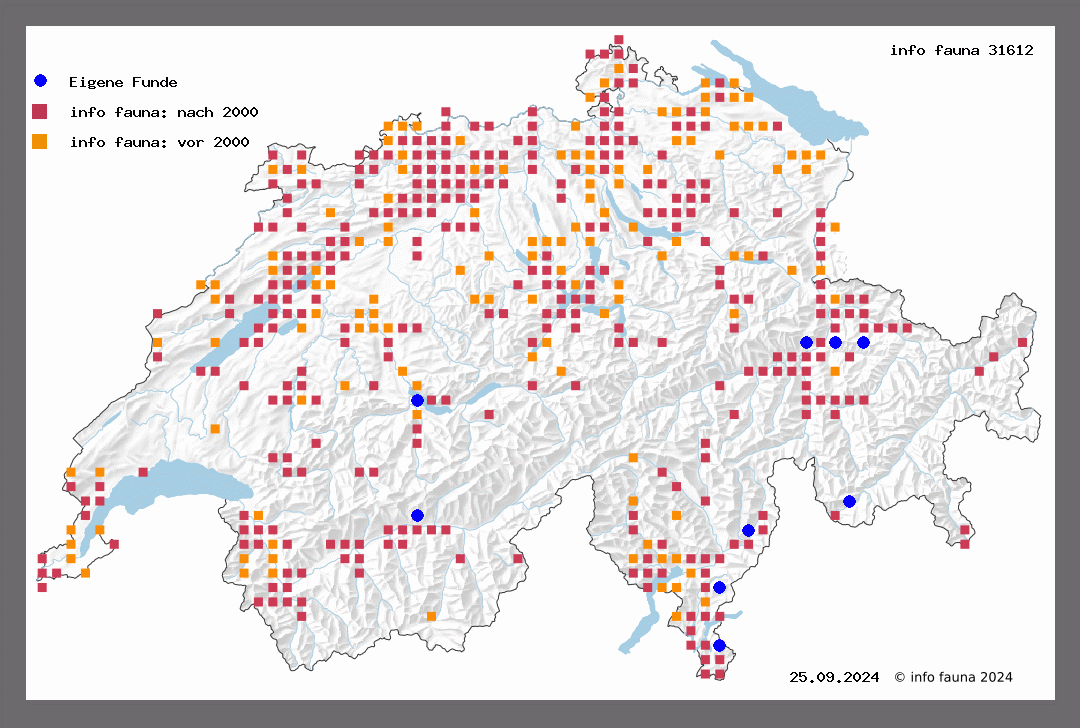Click the northernmost red square on the map

619,40
